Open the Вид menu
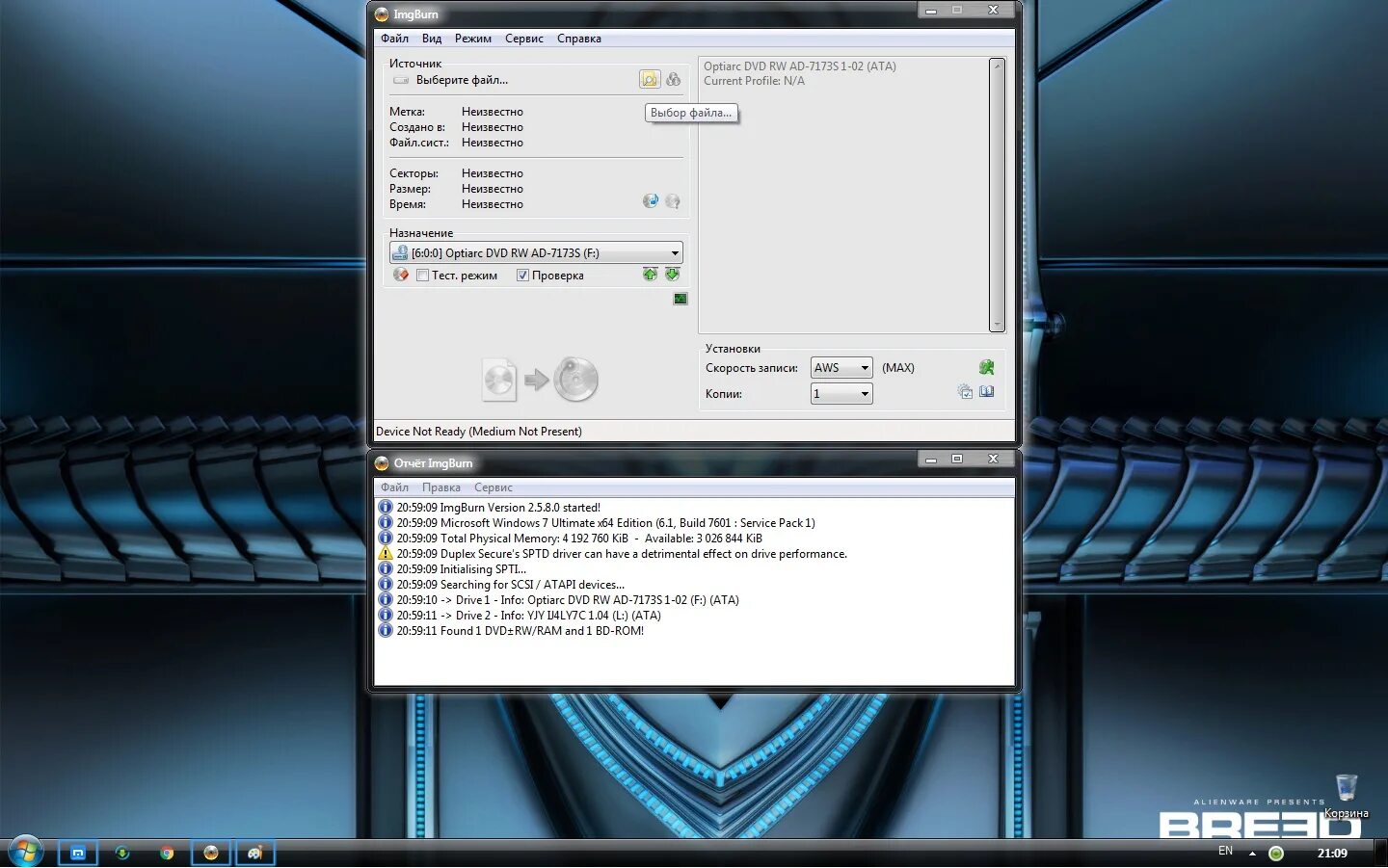This screenshot has width=1388, height=868. coord(432,39)
